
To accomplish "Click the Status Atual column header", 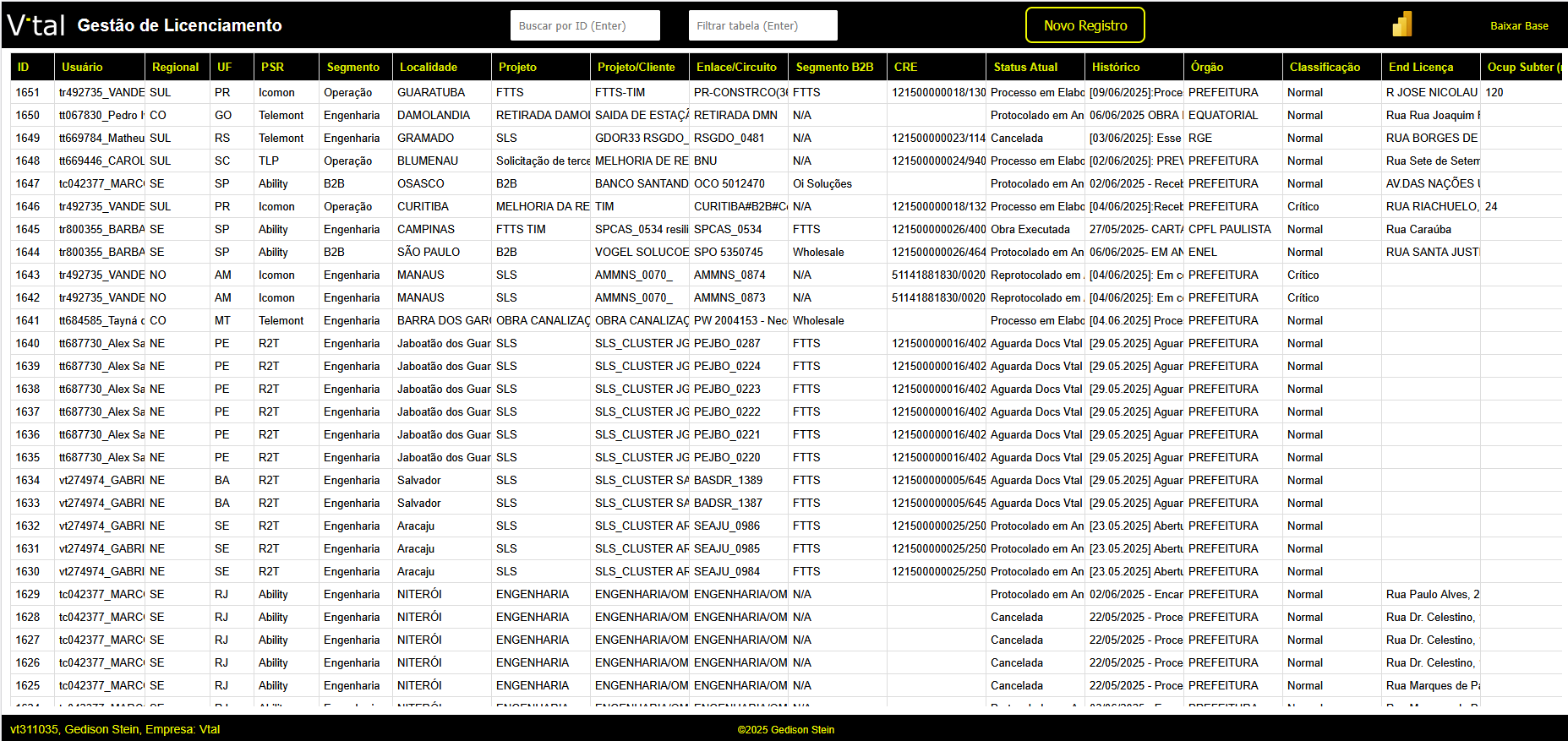I will tap(1025, 67).
